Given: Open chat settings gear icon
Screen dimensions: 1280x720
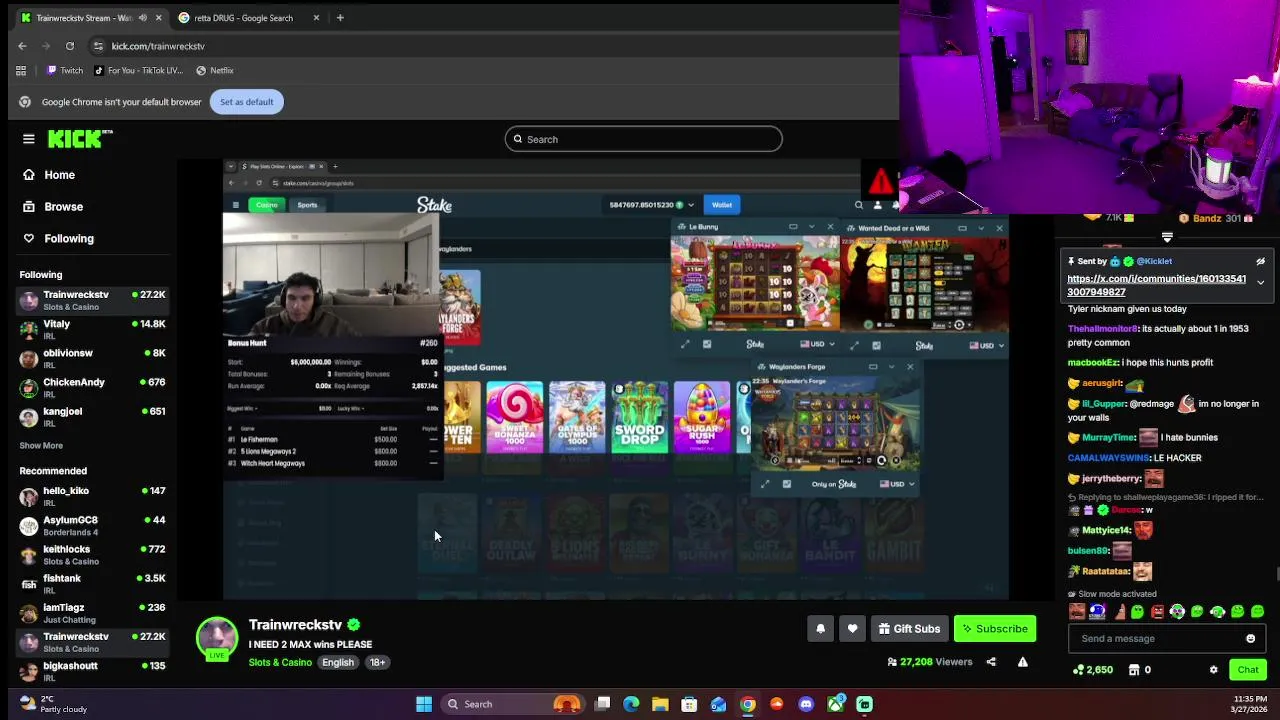Looking at the screenshot, I should point(1214,670).
